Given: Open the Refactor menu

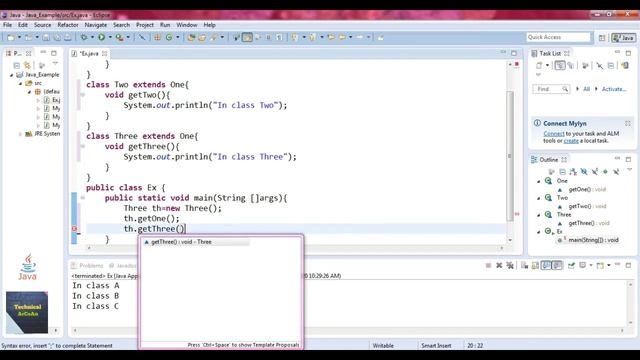Looking at the screenshot, I should (68, 25).
